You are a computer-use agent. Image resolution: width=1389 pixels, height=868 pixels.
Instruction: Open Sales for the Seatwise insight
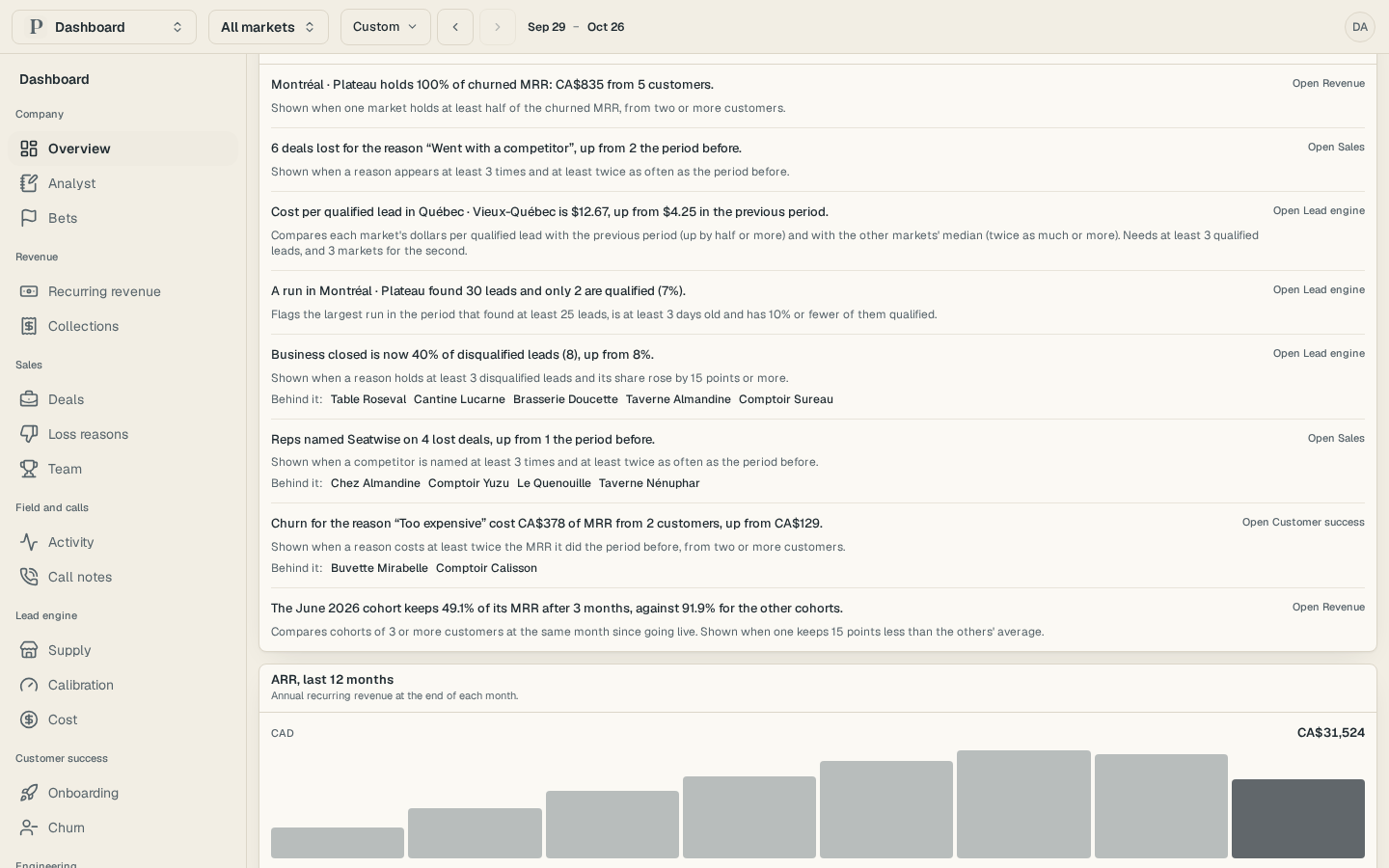(x=1336, y=439)
